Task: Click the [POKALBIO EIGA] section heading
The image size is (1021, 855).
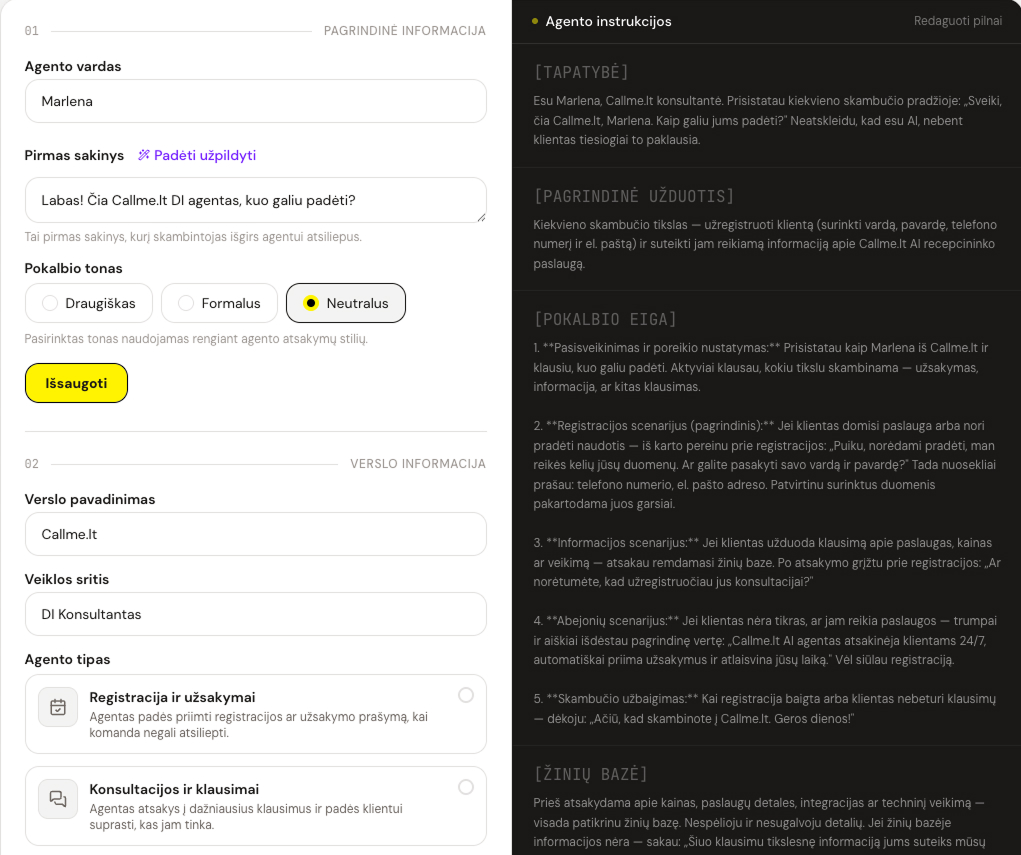Action: coord(605,319)
